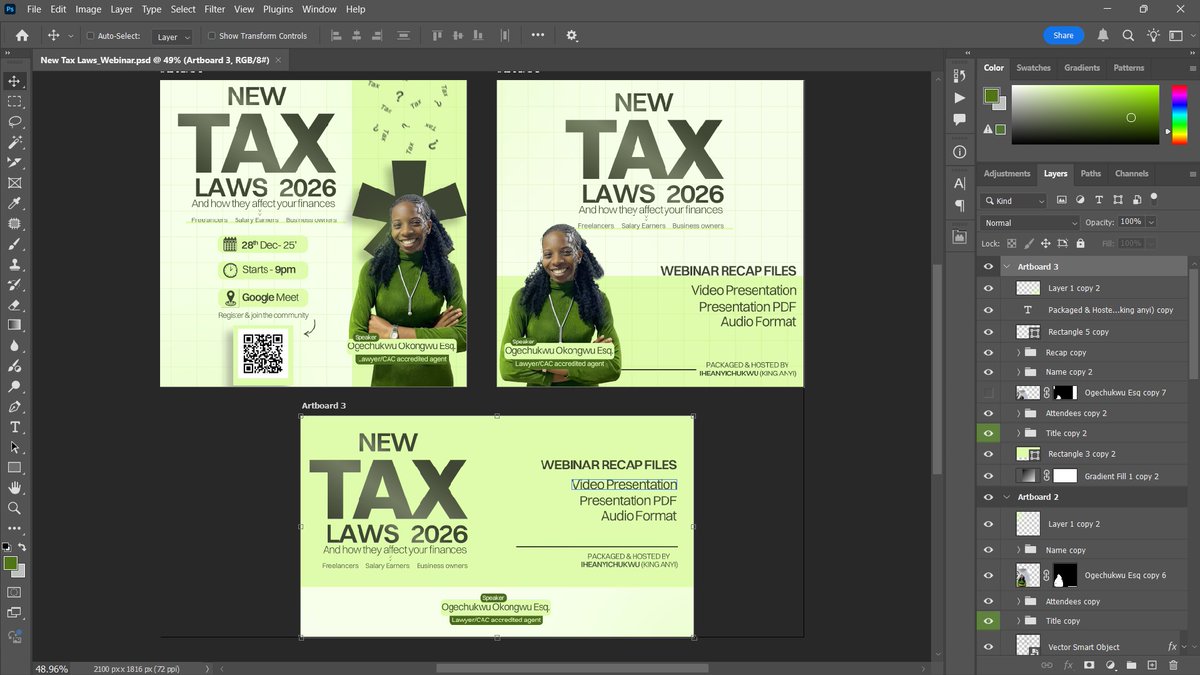Click the align horizontal centers button

356,35
